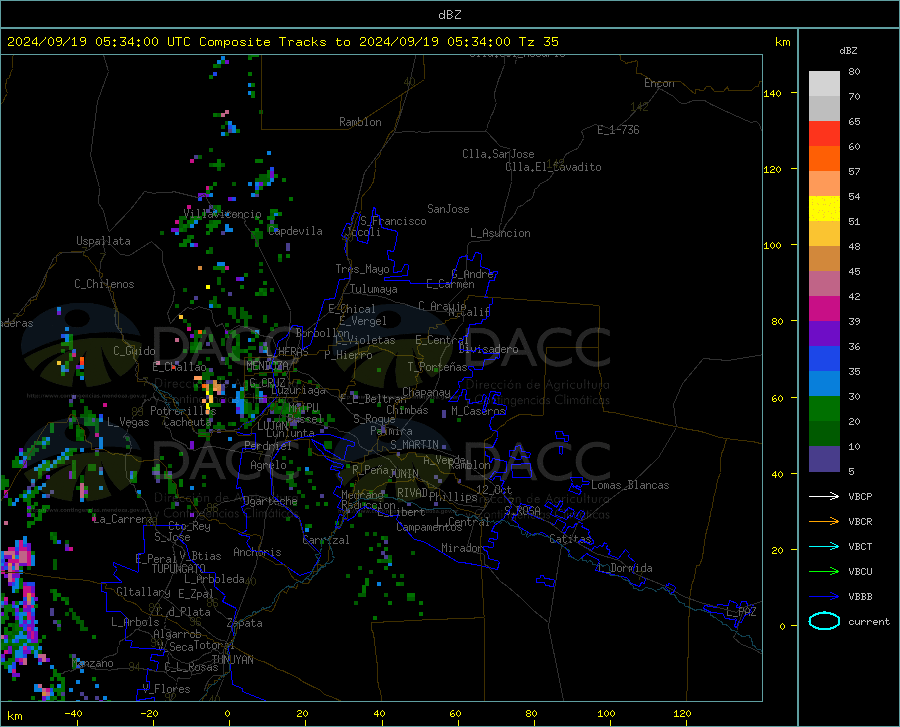Screen dimensions: 900x727
Task: Click the green VBCU arrow legend icon
Action: 824,572
